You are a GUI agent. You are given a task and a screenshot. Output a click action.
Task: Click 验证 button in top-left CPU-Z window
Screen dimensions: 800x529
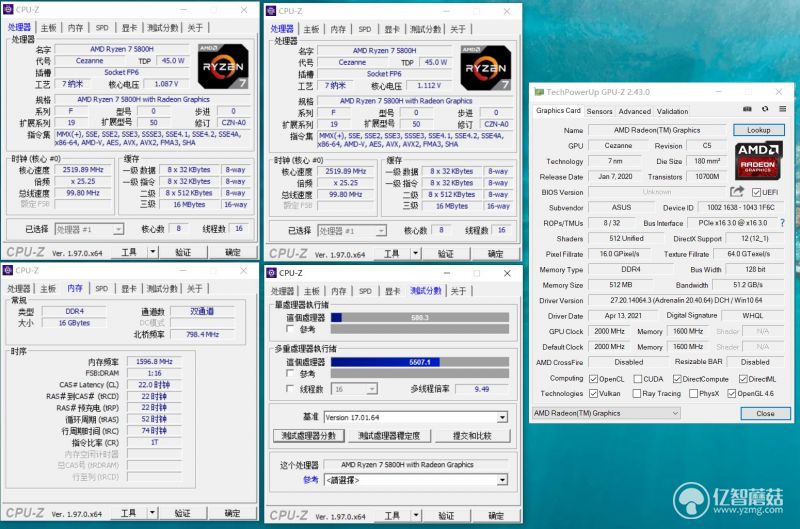[x=183, y=252]
